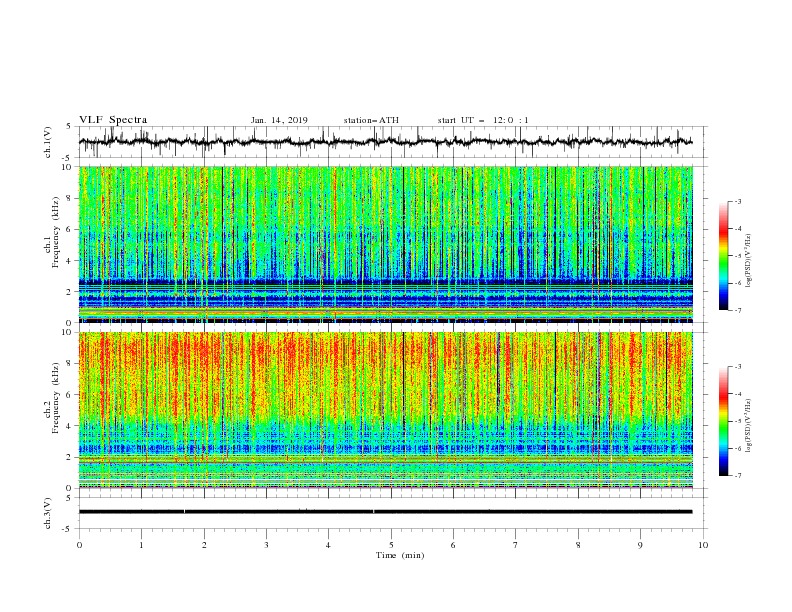This screenshot has width=792, height=612.
Task: Click the 'VLF Spectra' title text
Action: point(113,120)
